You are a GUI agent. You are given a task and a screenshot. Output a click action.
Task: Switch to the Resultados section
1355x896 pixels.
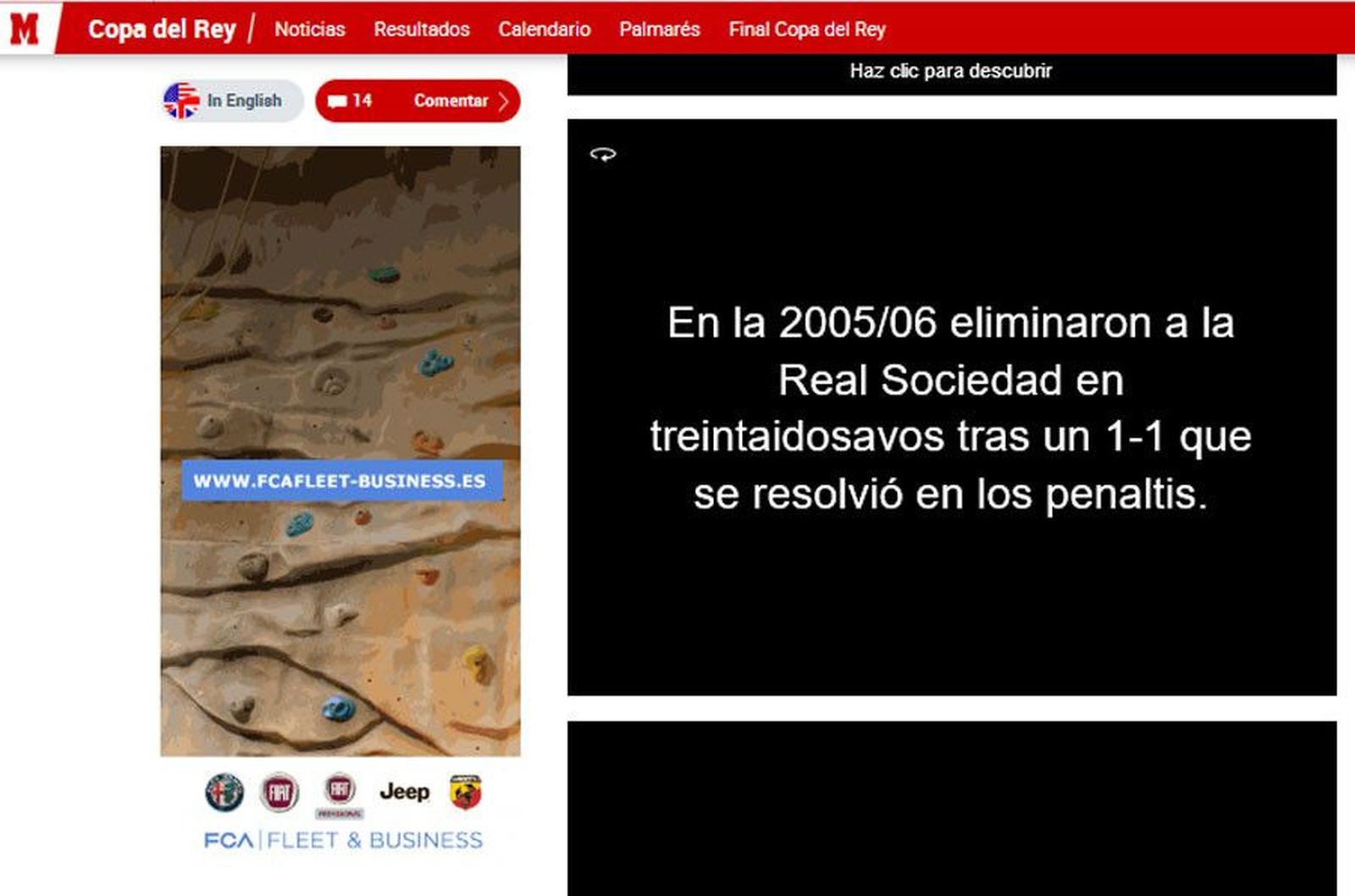pos(421,29)
